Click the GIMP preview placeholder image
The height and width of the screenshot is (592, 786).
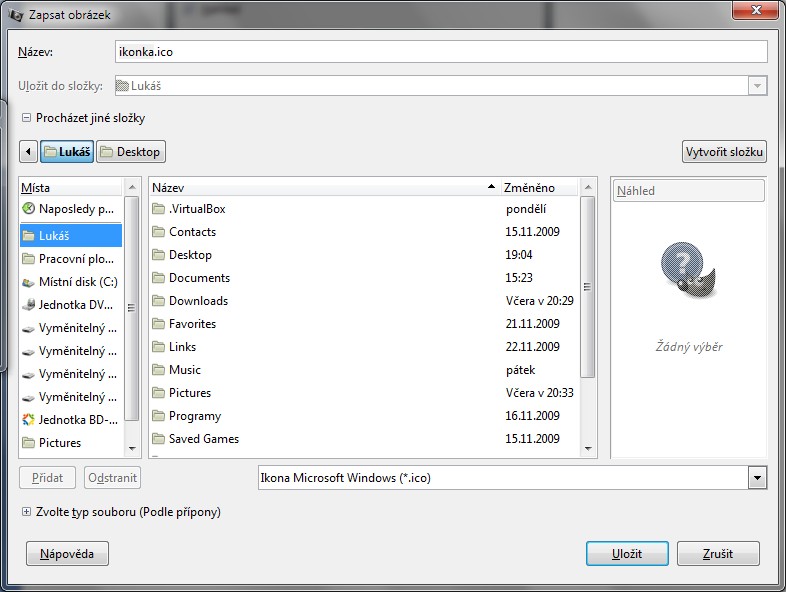click(689, 271)
